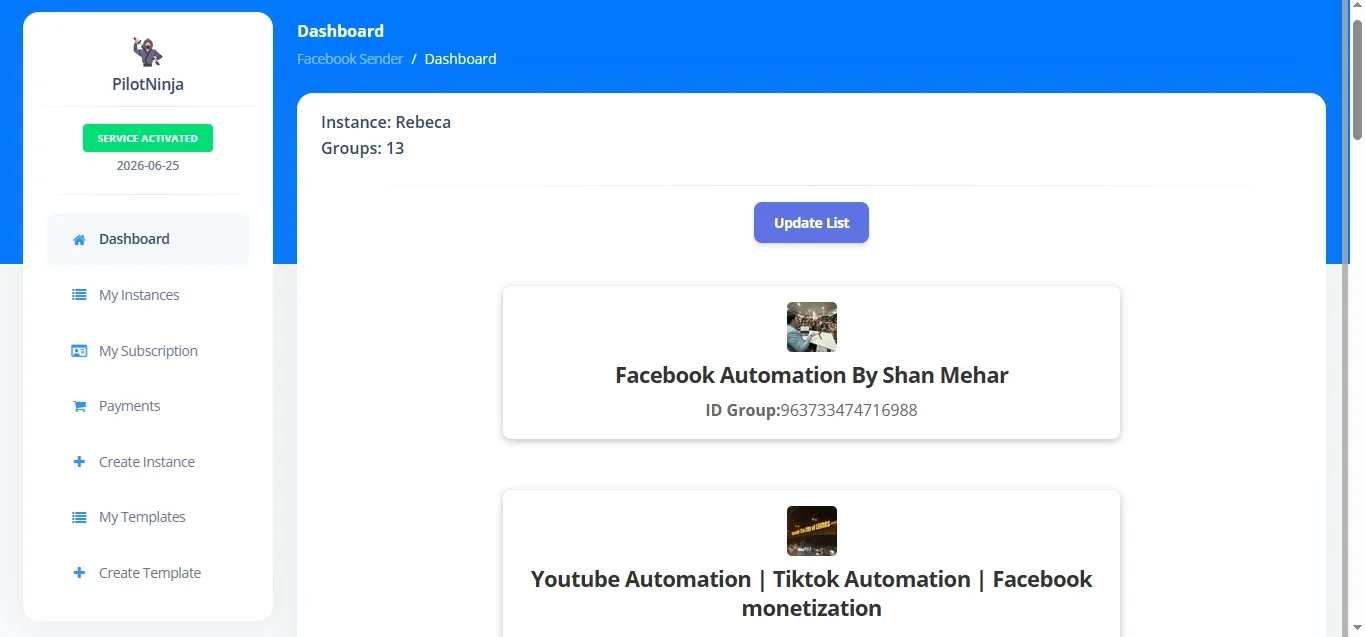The image size is (1365, 637).
Task: Open My Subscription page
Action: (148, 351)
